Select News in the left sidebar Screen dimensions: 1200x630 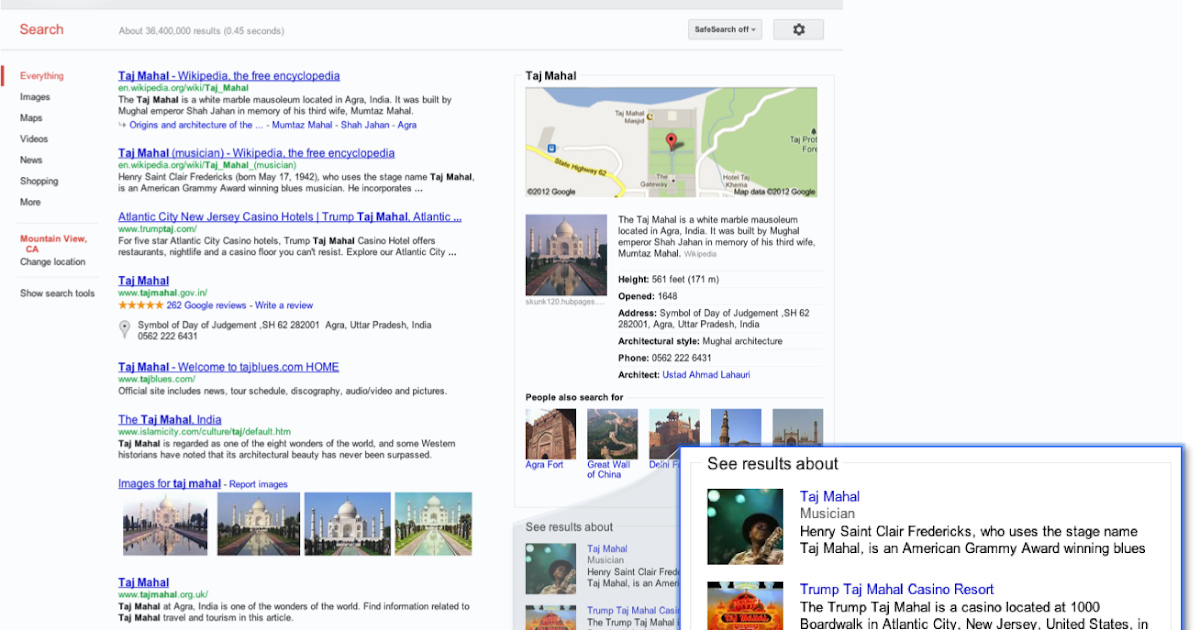pyautogui.click(x=31, y=160)
